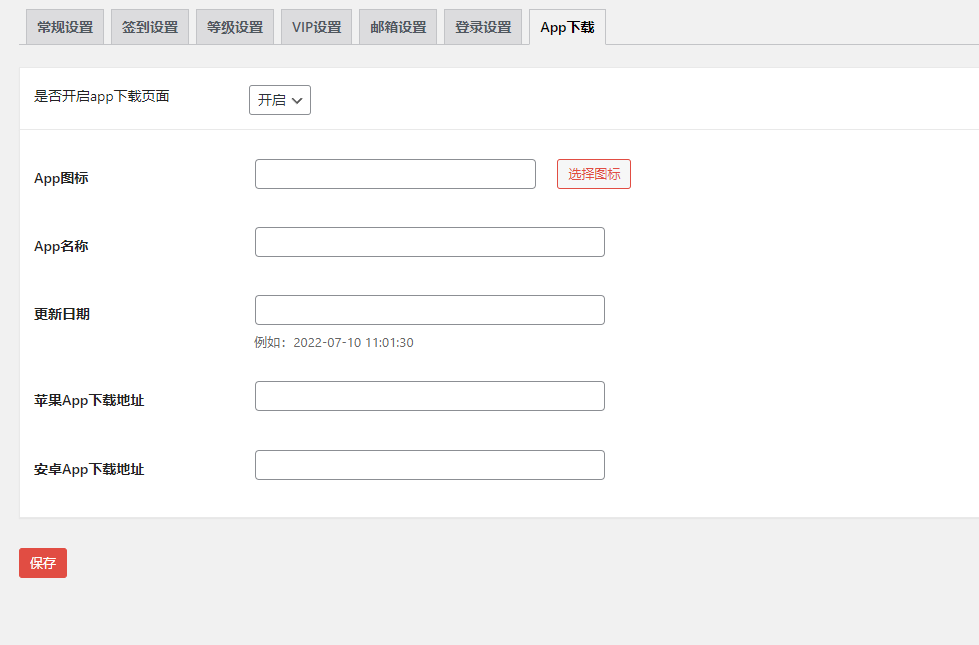
Task: Open the 邮箱设置 tab
Action: click(x=398, y=27)
